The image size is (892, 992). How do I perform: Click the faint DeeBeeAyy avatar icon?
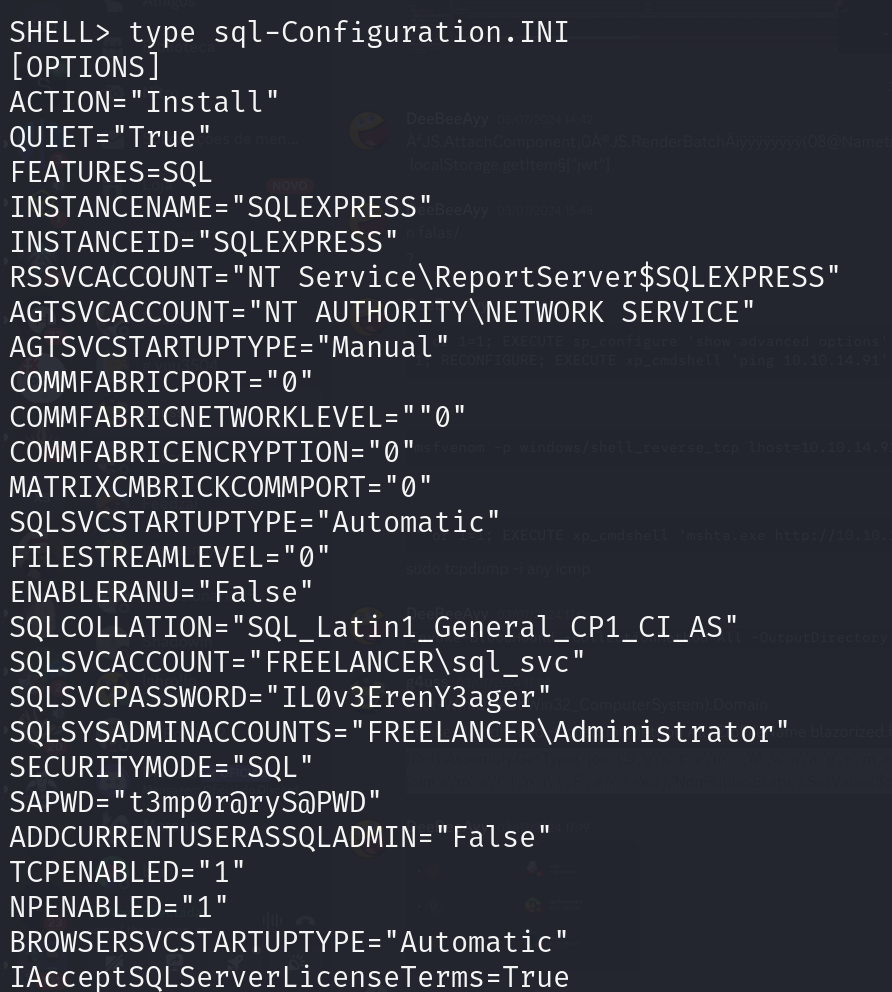click(x=369, y=131)
